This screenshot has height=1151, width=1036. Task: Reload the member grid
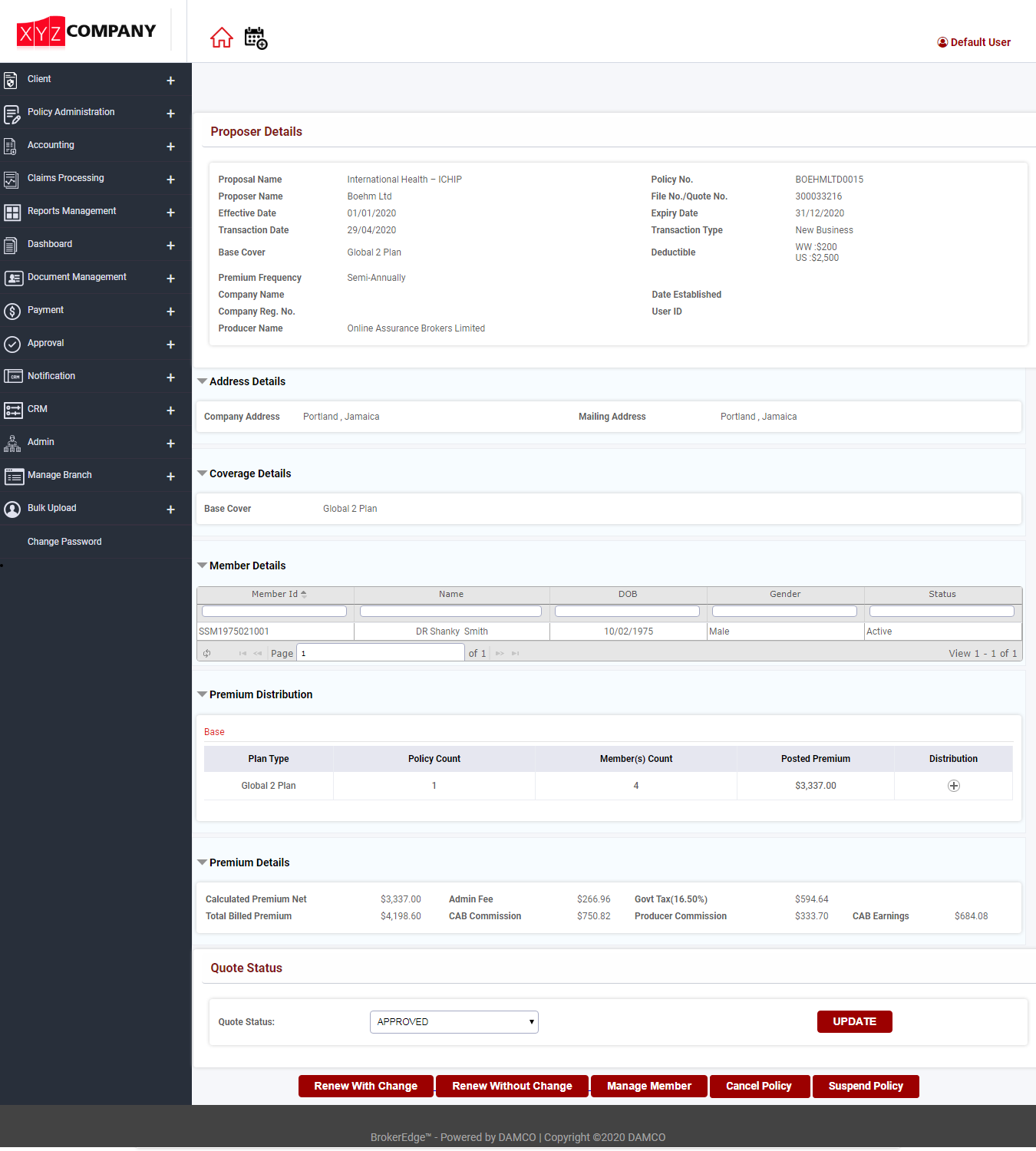point(207,654)
